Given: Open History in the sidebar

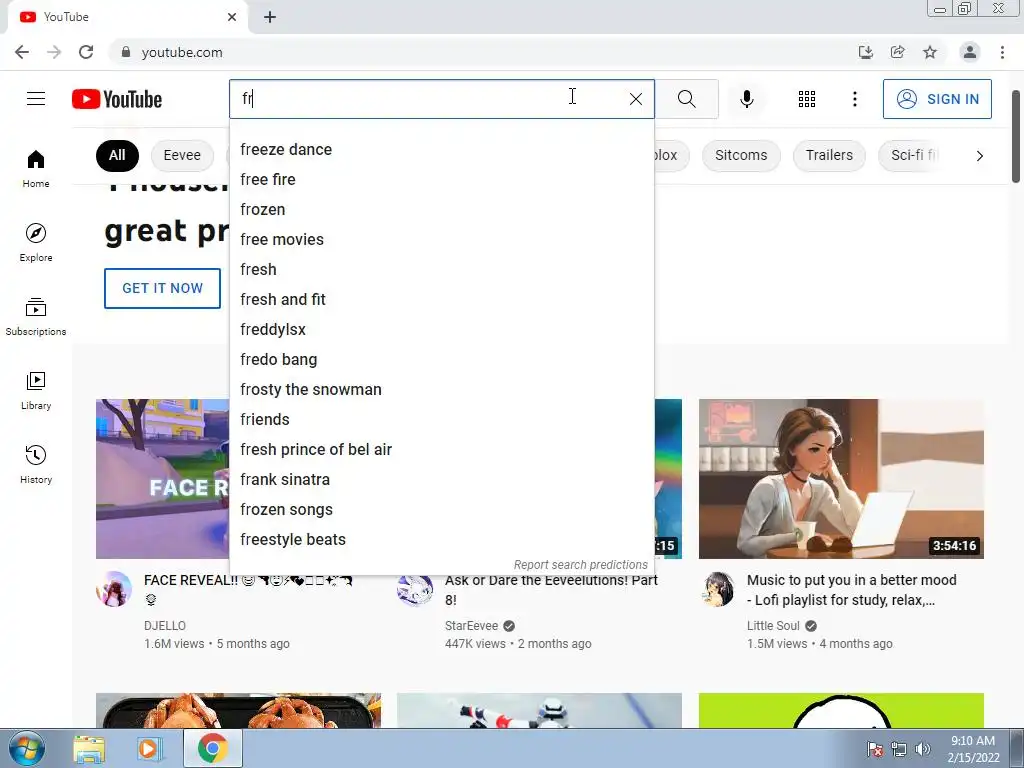Looking at the screenshot, I should [36, 464].
